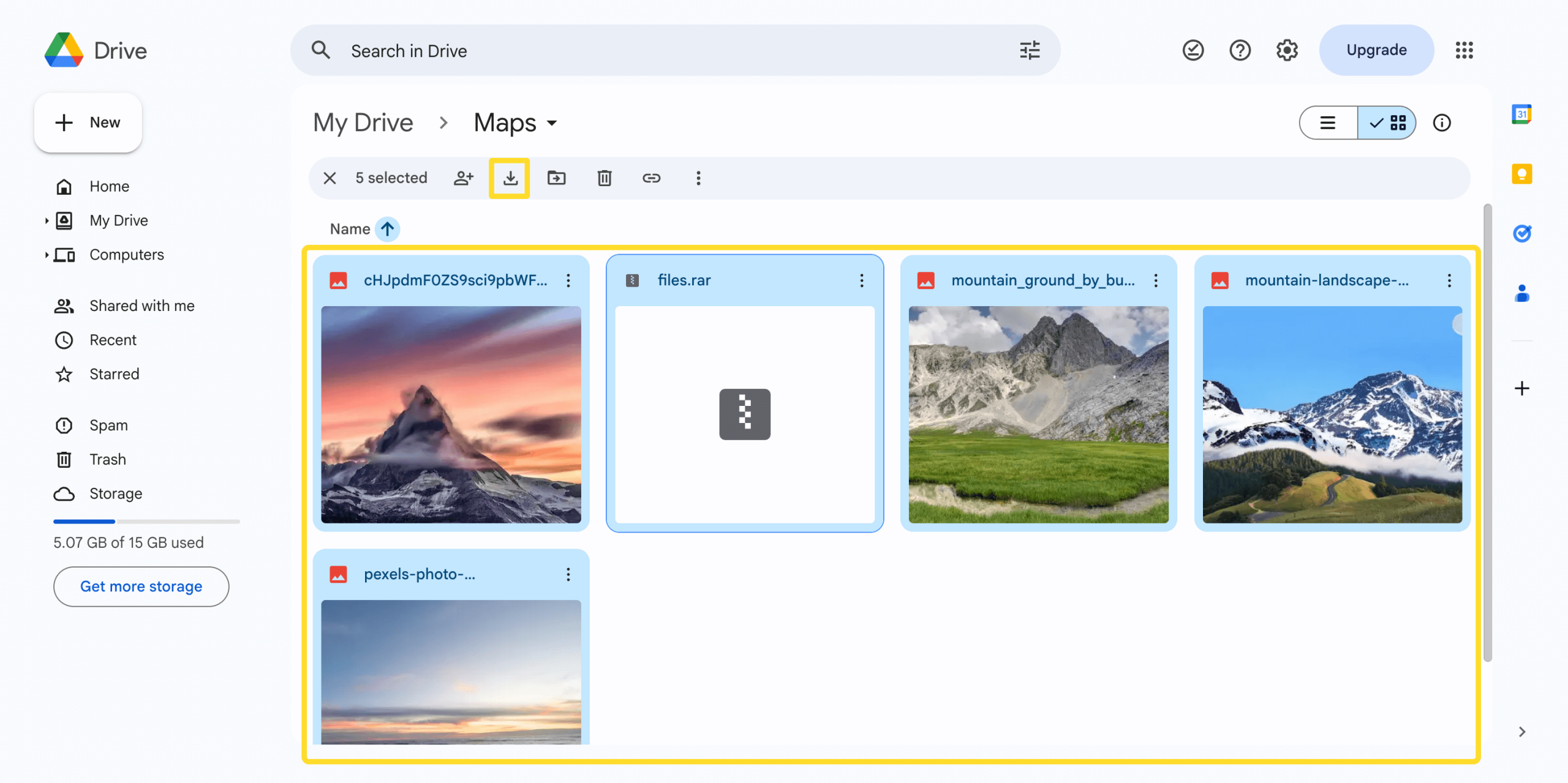The width and height of the screenshot is (1568, 783).
Task: Switch to list layout view
Action: coord(1328,123)
